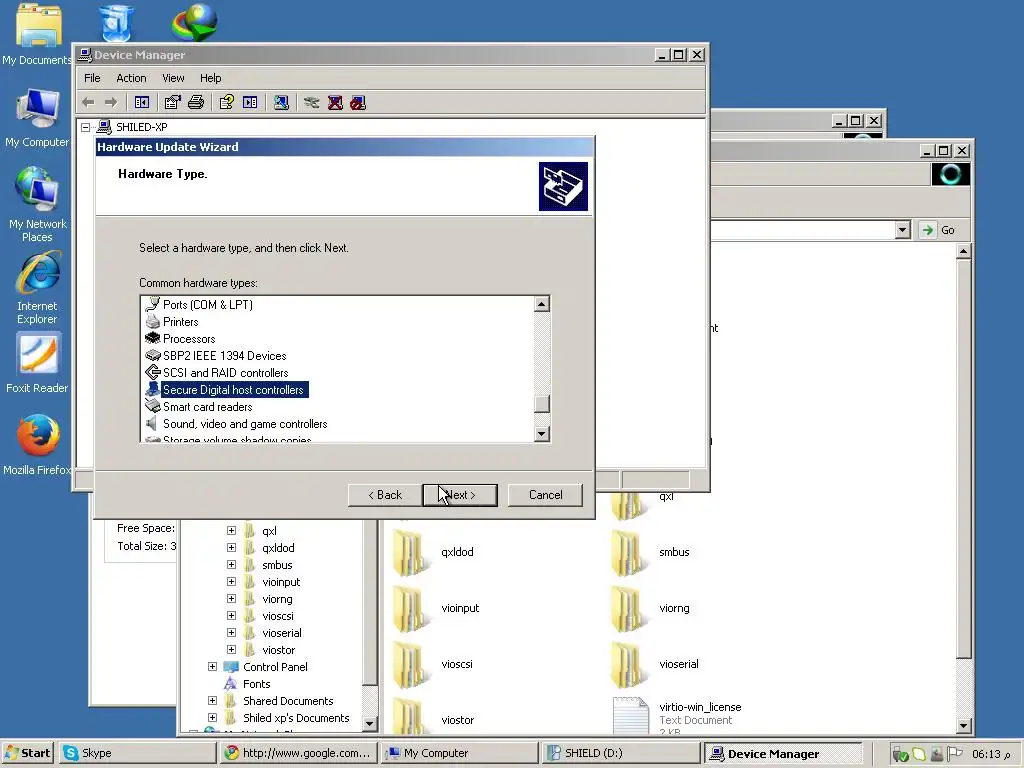Collapse the SHILED-XP root node

(86, 127)
